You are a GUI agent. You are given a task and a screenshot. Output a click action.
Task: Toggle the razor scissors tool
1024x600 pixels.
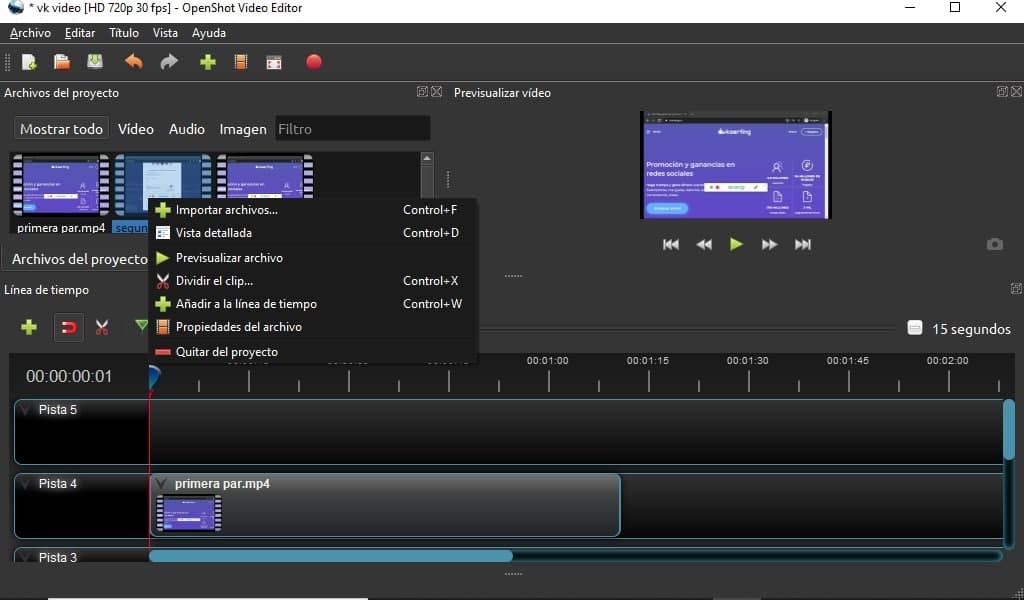click(x=102, y=327)
